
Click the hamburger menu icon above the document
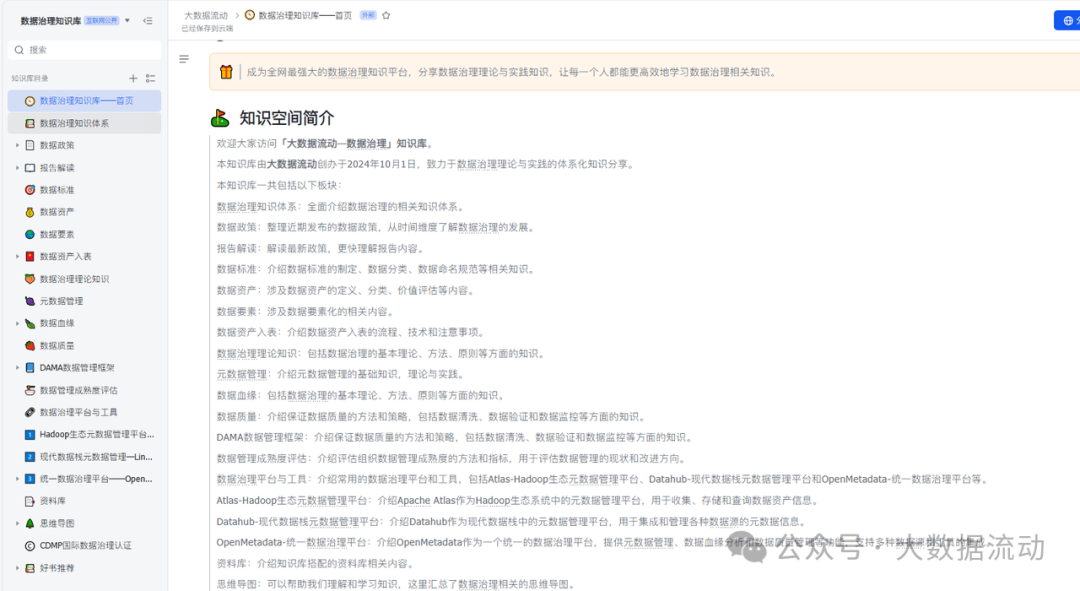pos(183,58)
